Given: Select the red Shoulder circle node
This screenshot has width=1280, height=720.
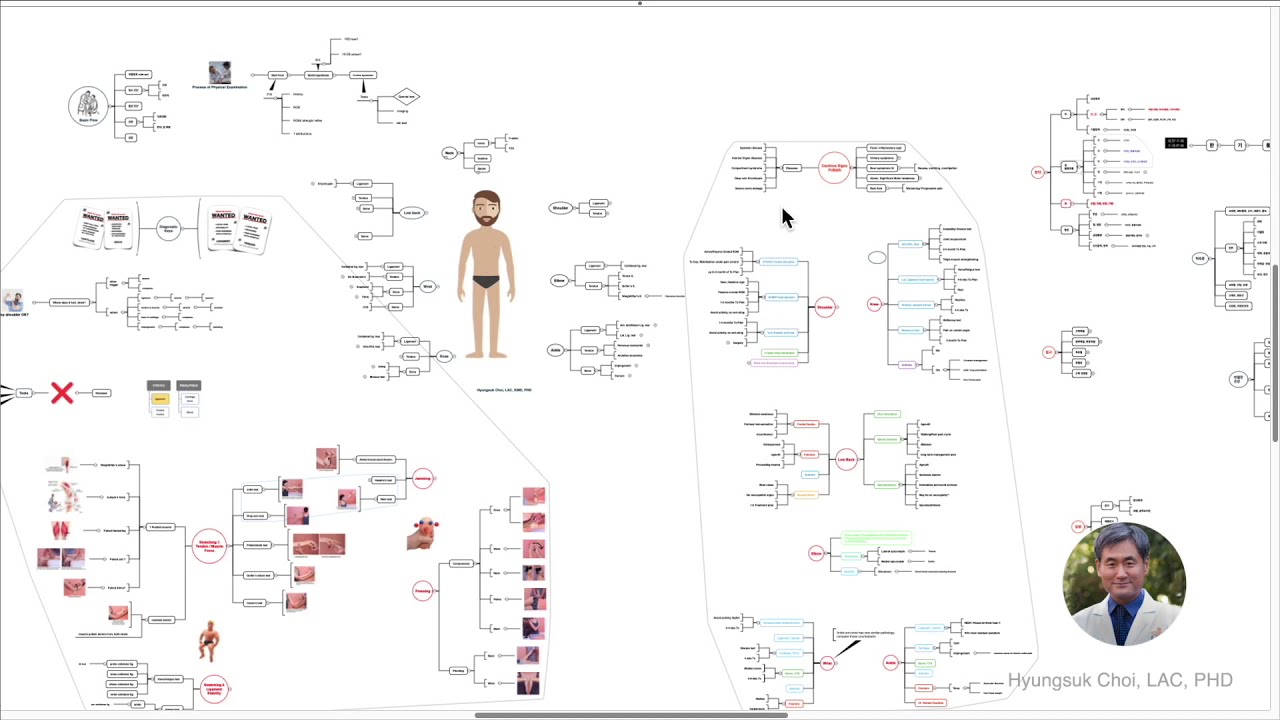Looking at the screenshot, I should pos(825,307).
